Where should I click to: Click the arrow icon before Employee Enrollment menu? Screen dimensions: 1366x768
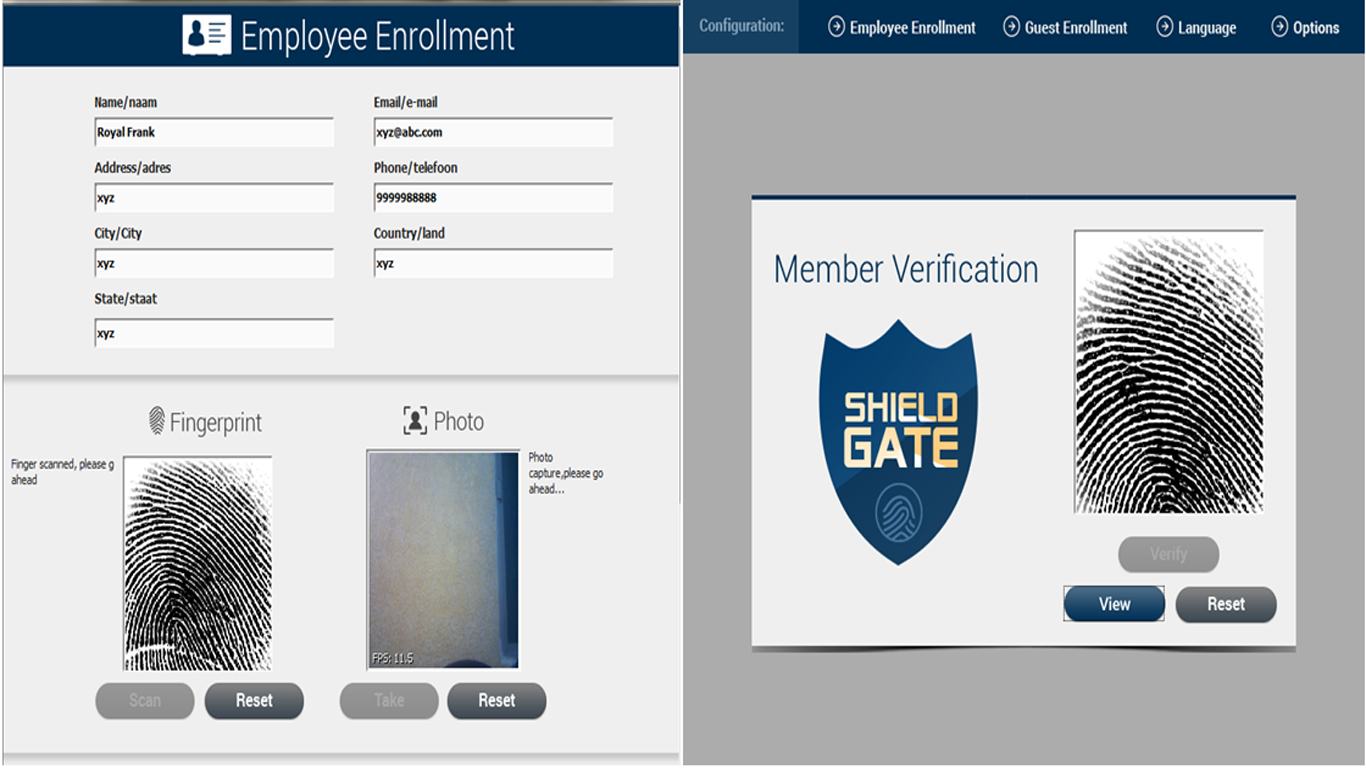click(x=837, y=27)
